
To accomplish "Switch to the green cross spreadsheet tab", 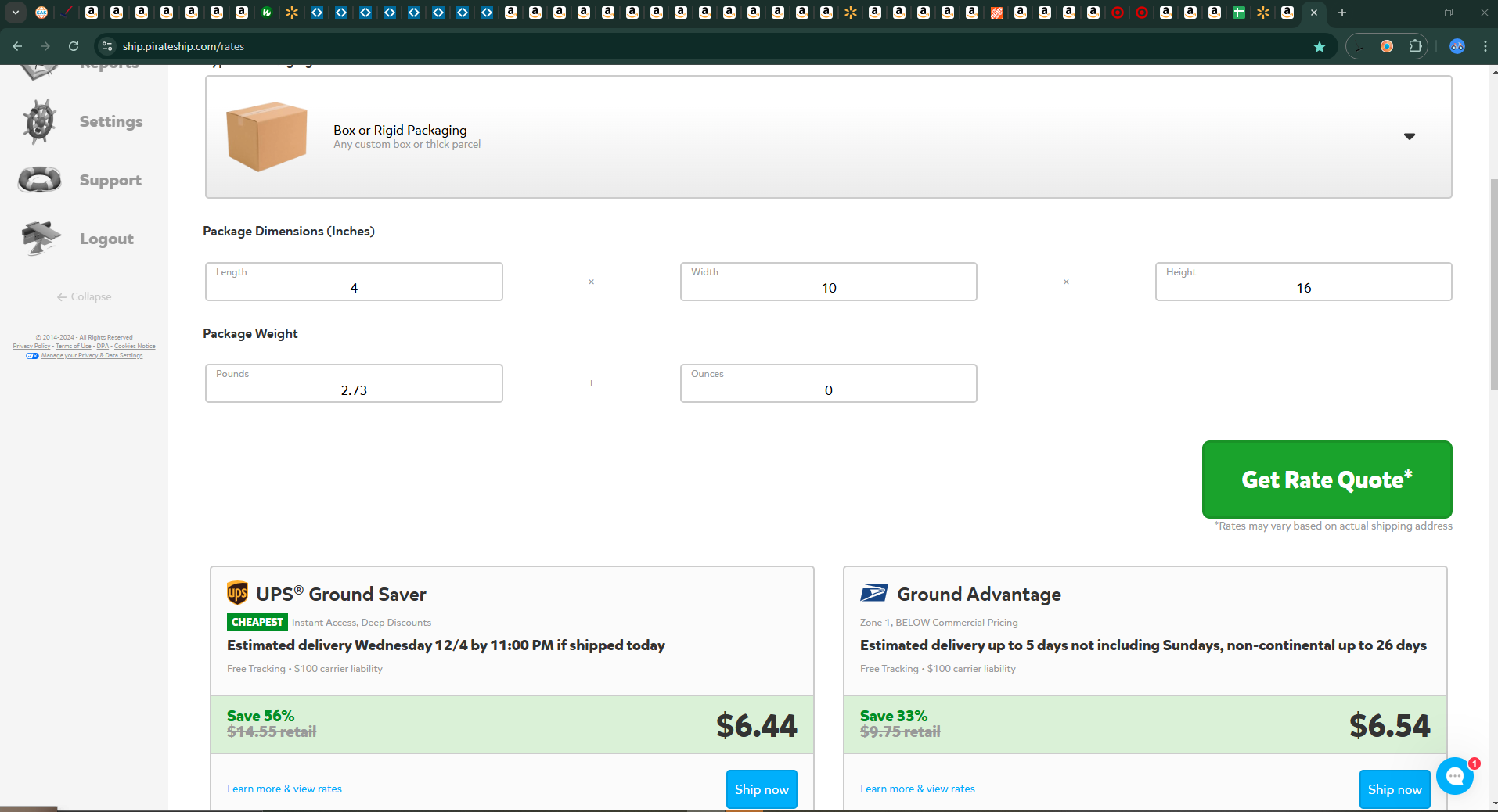I will point(1239,13).
